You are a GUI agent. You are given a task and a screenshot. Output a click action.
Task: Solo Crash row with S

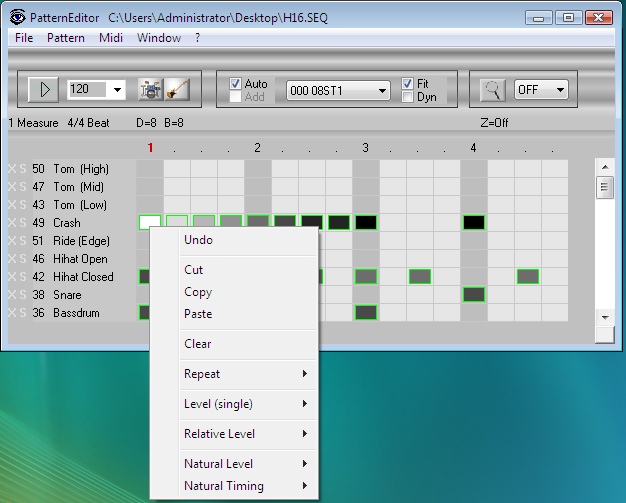[x=23, y=223]
